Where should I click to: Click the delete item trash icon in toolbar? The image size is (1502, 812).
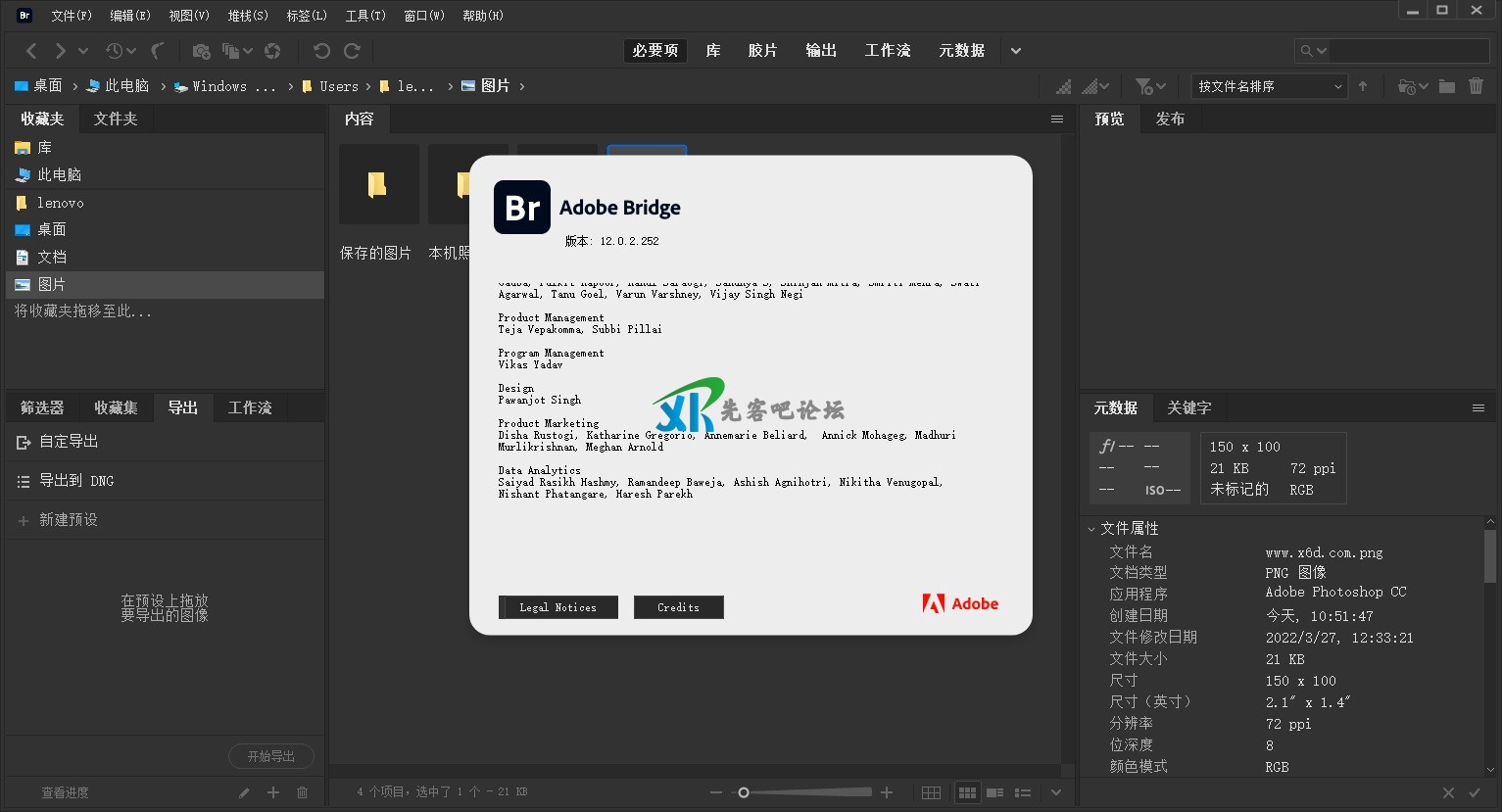(1476, 86)
